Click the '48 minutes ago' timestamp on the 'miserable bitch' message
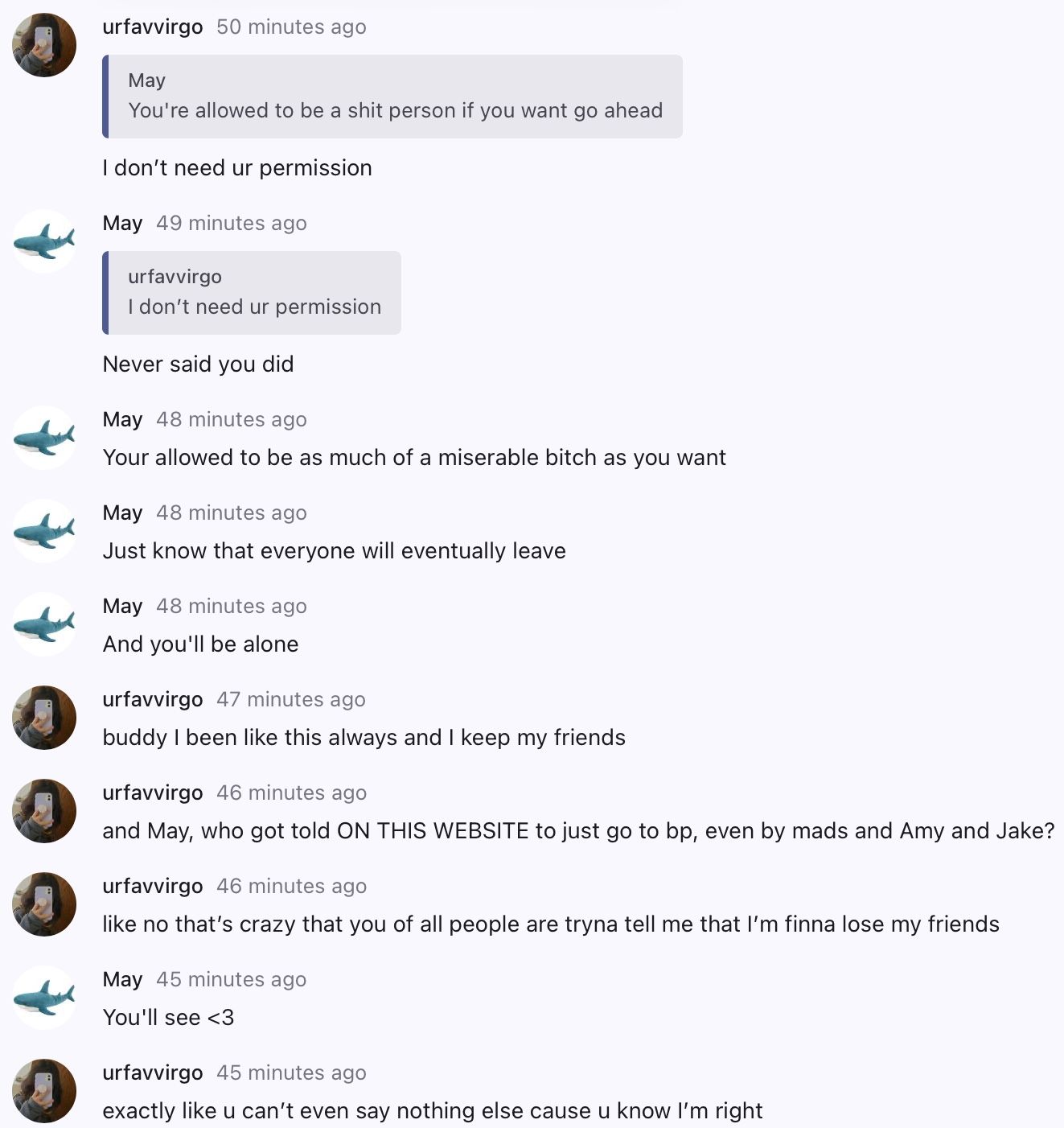1064x1128 pixels. click(231, 419)
